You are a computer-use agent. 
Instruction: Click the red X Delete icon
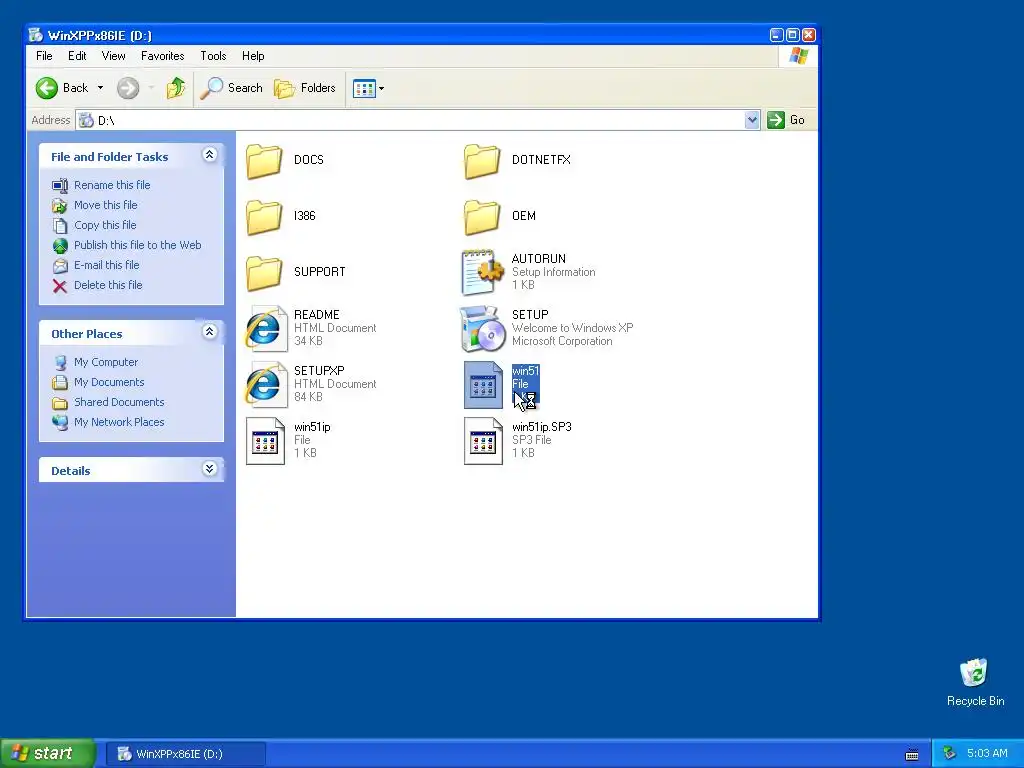click(59, 286)
